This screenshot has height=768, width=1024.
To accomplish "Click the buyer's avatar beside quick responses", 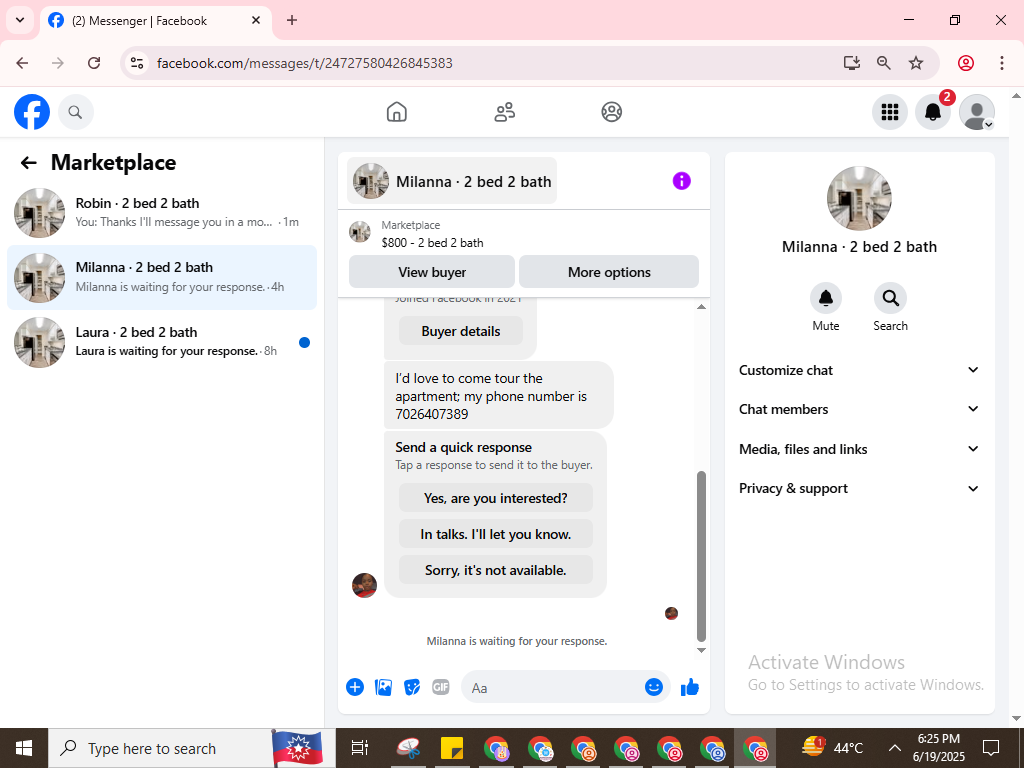I will [364, 585].
